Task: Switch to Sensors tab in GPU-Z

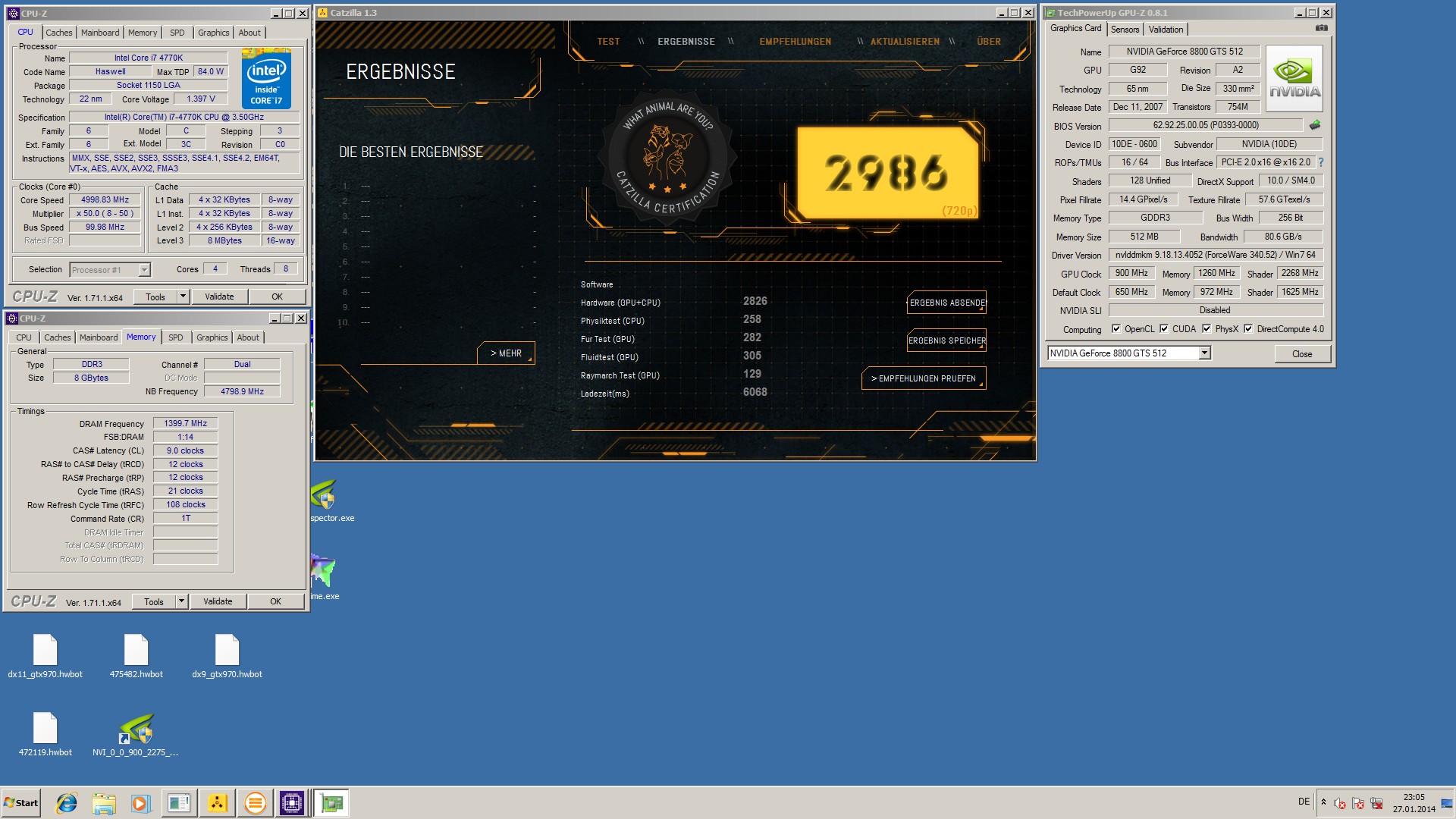Action: pos(1125,30)
